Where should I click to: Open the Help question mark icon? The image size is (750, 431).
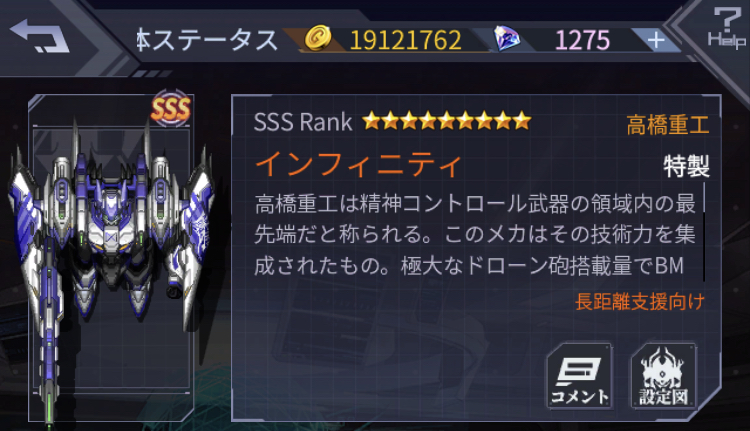coord(727,27)
